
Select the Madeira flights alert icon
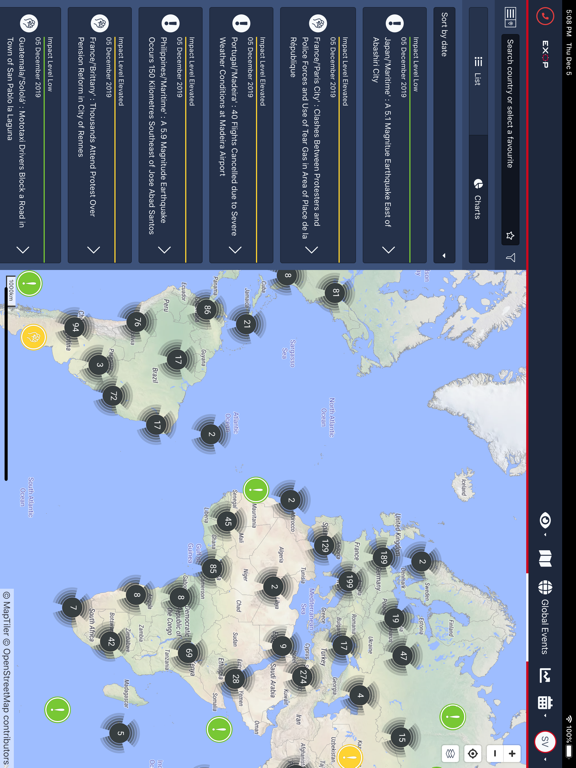click(x=241, y=23)
